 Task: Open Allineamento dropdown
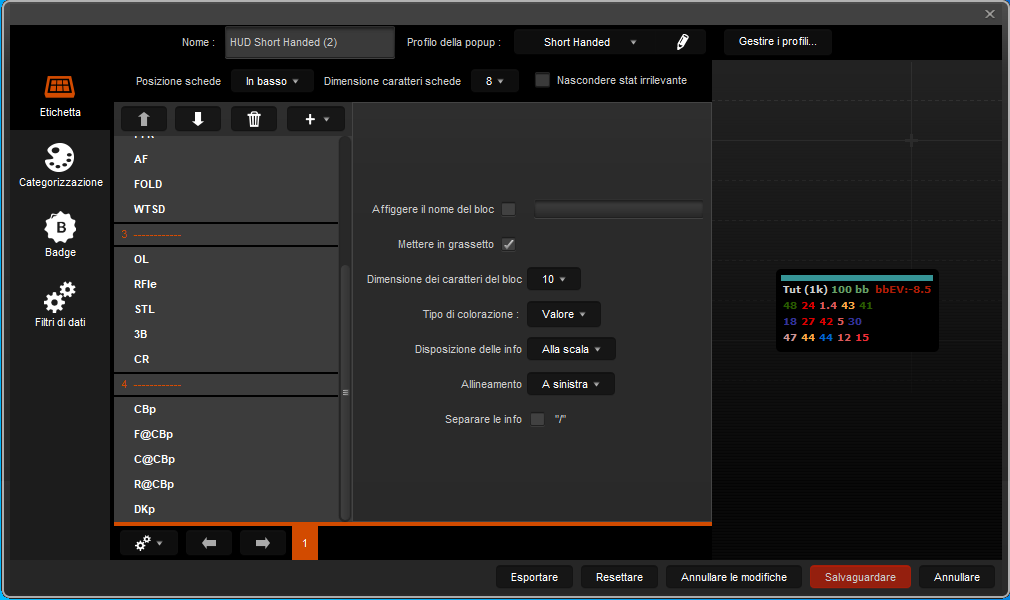click(570, 384)
